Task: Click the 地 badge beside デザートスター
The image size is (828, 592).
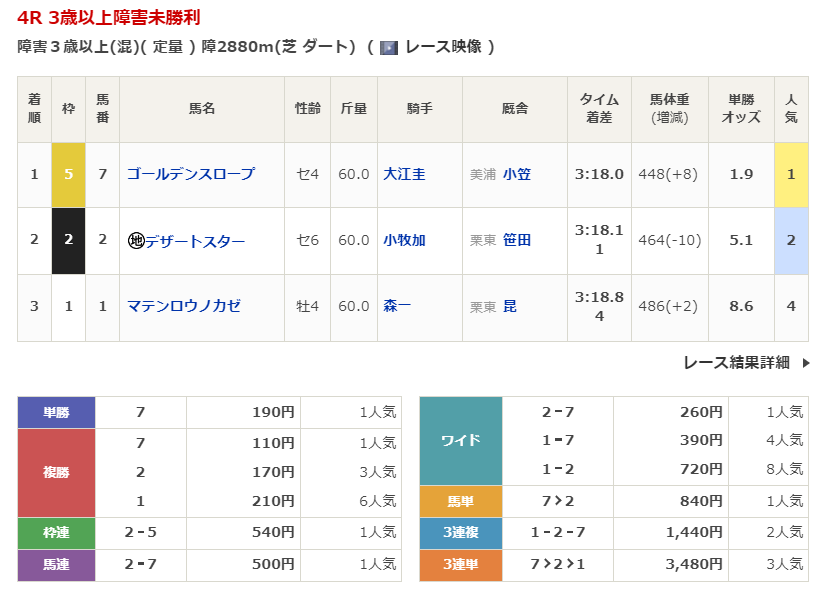Action: click(x=136, y=241)
